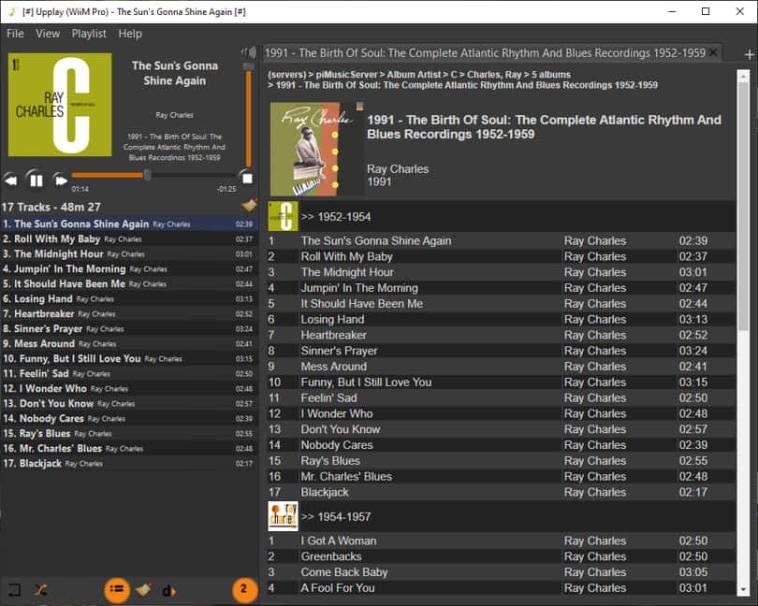Screen dimensions: 758x606
Task: Stop playback with the stop button
Action: point(247,178)
